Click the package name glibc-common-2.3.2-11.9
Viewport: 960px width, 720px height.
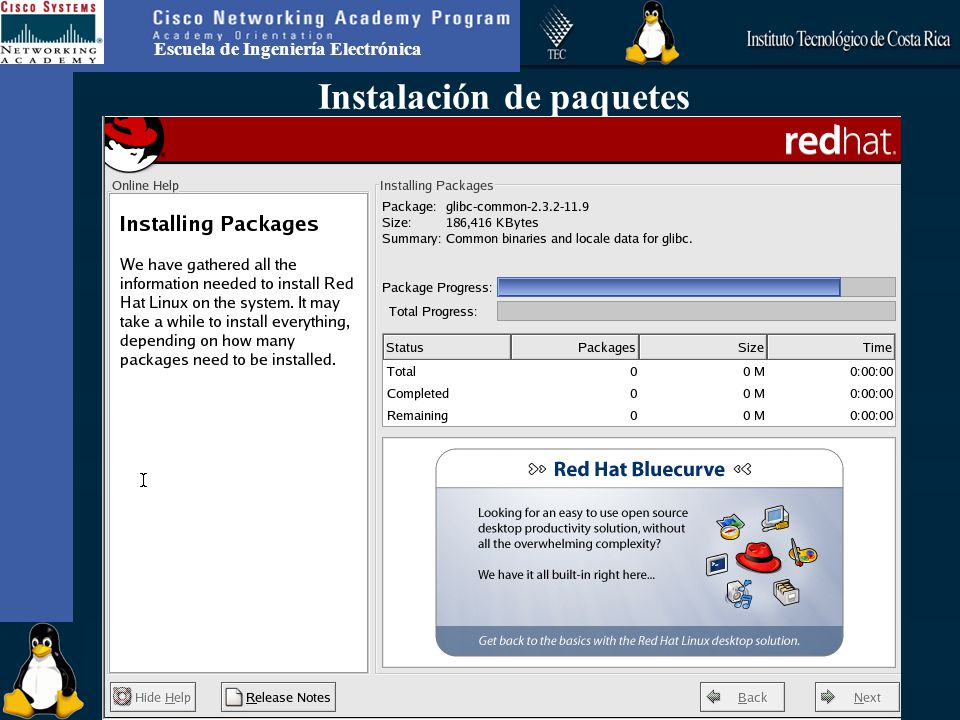[x=517, y=207]
